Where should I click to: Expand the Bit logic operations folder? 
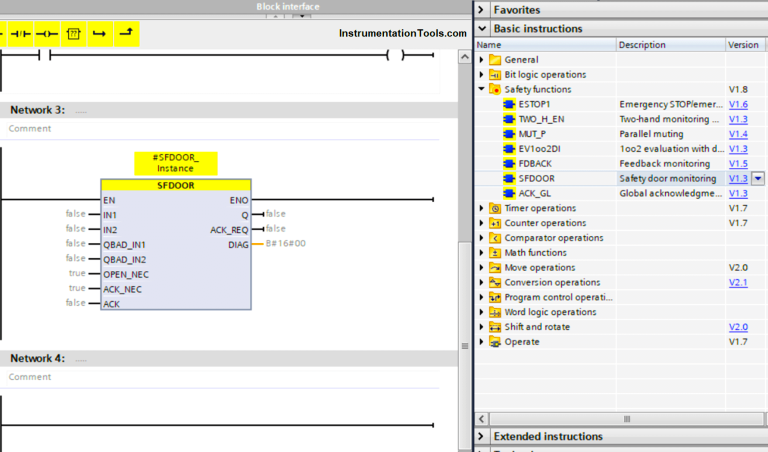tap(481, 75)
